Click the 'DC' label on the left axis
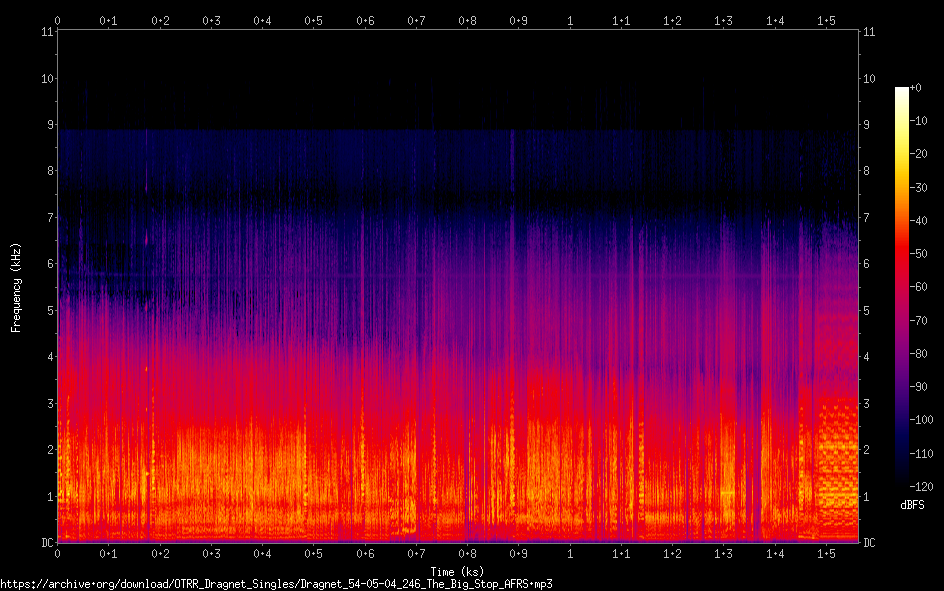944x591 pixels. coord(46,543)
